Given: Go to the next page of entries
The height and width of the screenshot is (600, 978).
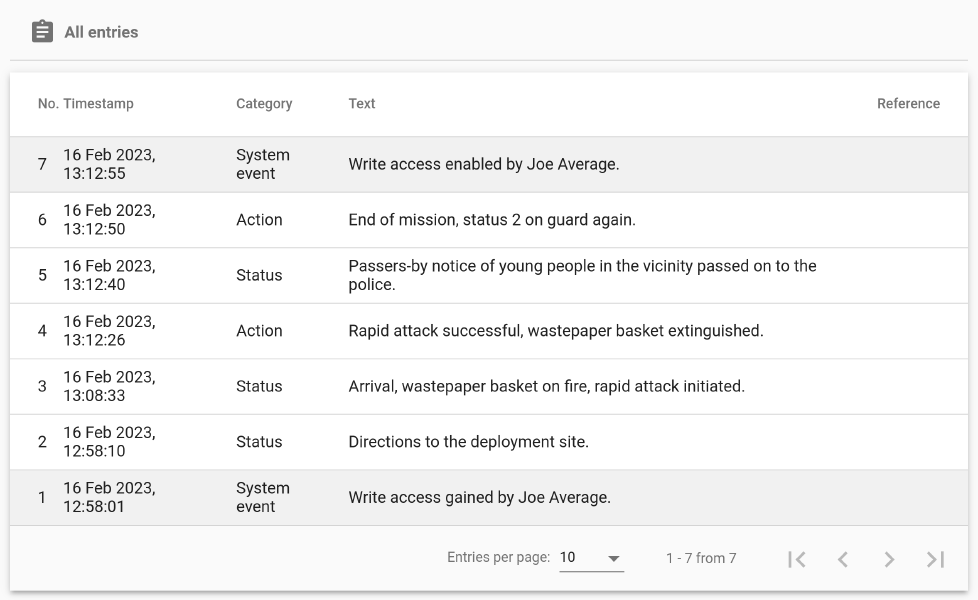Looking at the screenshot, I should [x=889, y=559].
